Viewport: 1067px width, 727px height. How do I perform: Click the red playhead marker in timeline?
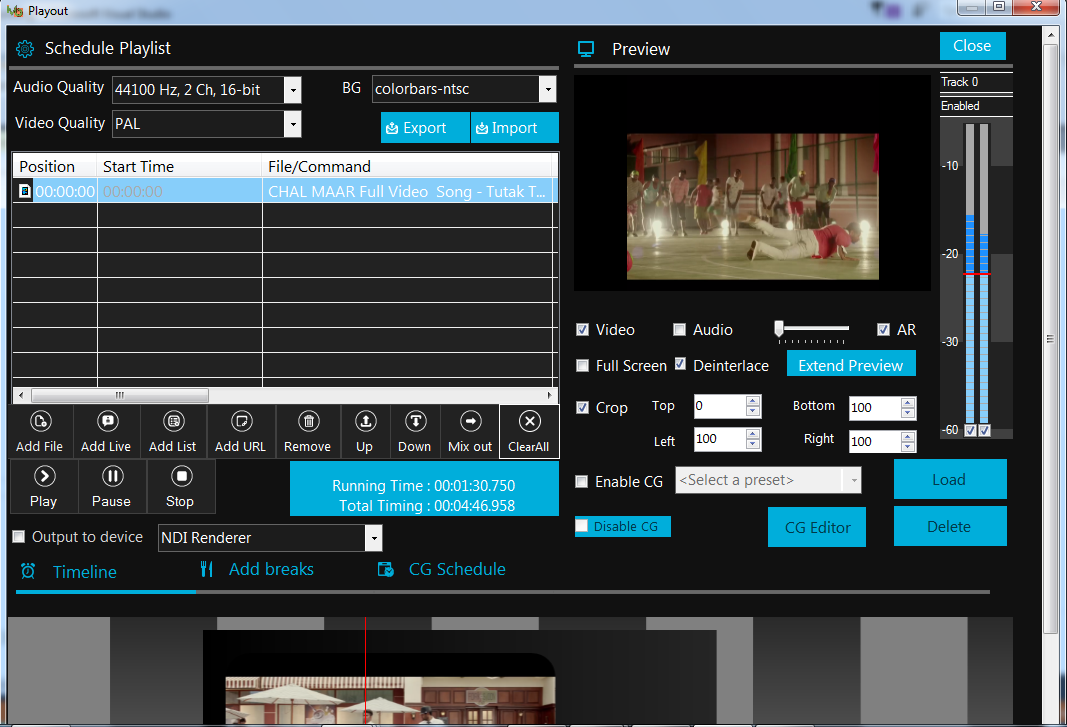tap(365, 671)
